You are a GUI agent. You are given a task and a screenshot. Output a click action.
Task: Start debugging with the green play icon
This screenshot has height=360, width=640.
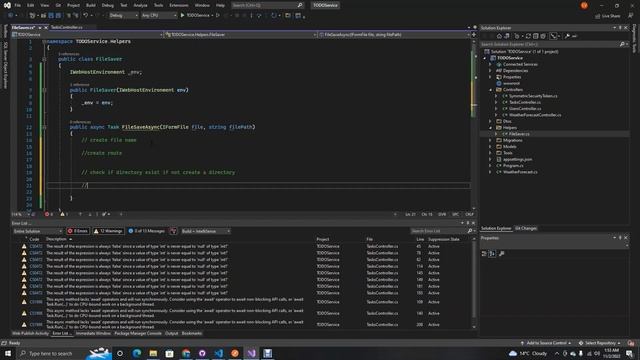[182, 16]
